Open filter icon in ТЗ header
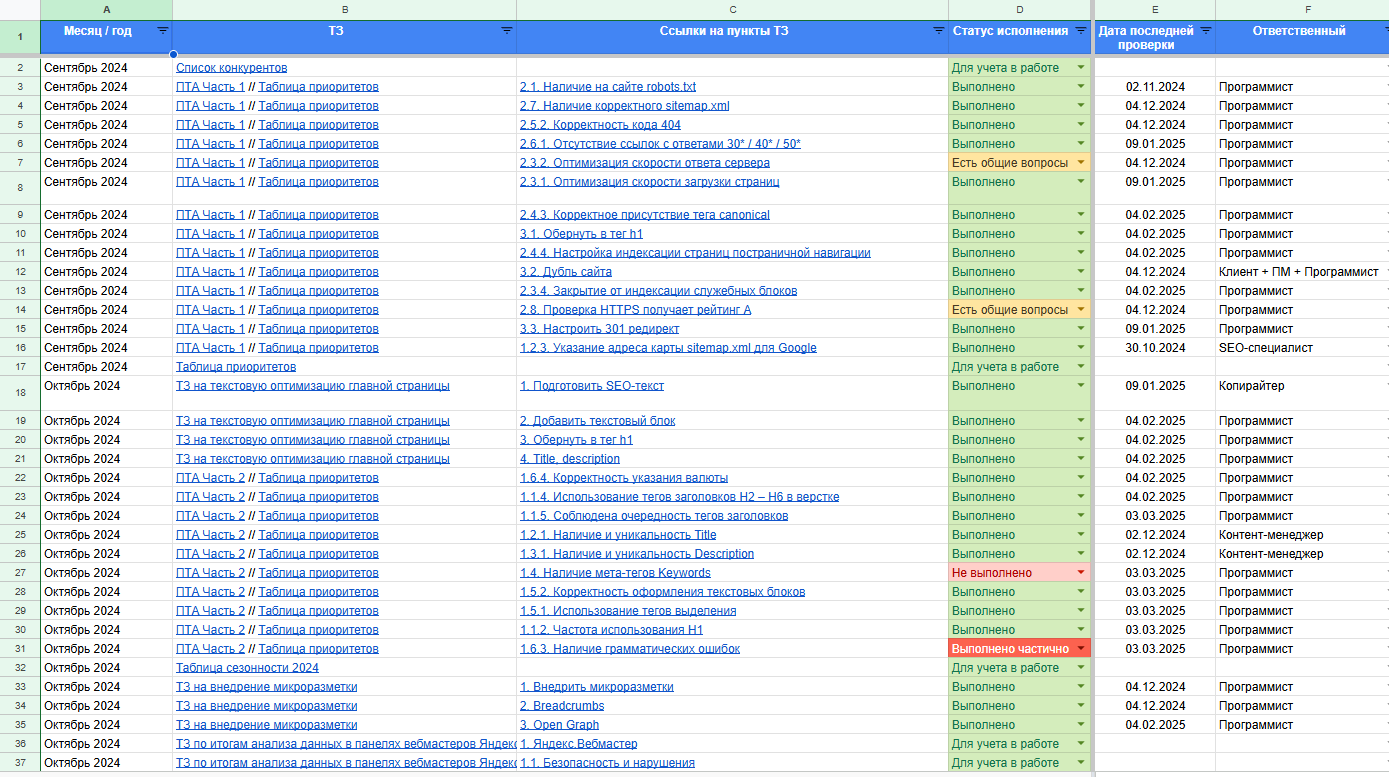This screenshot has height=777, width=1389. click(x=507, y=31)
